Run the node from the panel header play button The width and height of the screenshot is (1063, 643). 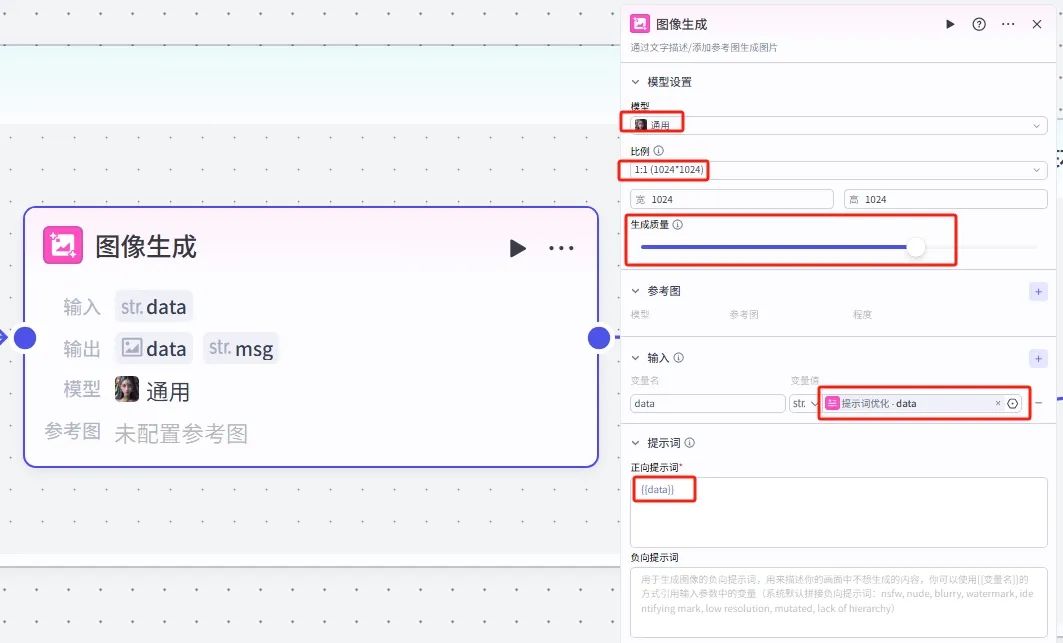(x=950, y=24)
